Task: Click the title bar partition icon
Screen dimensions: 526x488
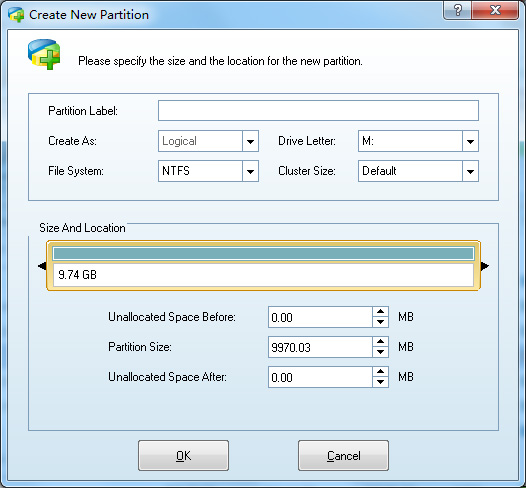Action: pyautogui.click(x=16, y=14)
